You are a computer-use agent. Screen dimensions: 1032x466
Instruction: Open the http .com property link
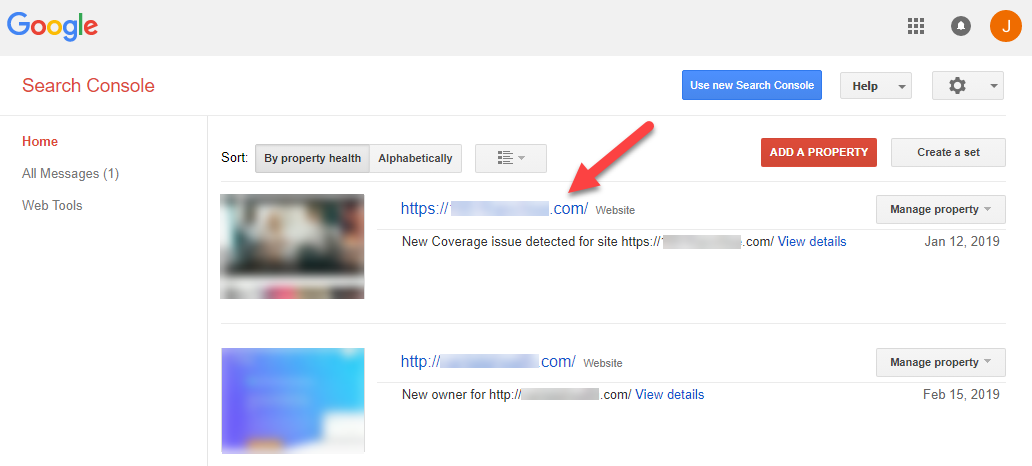coord(488,362)
